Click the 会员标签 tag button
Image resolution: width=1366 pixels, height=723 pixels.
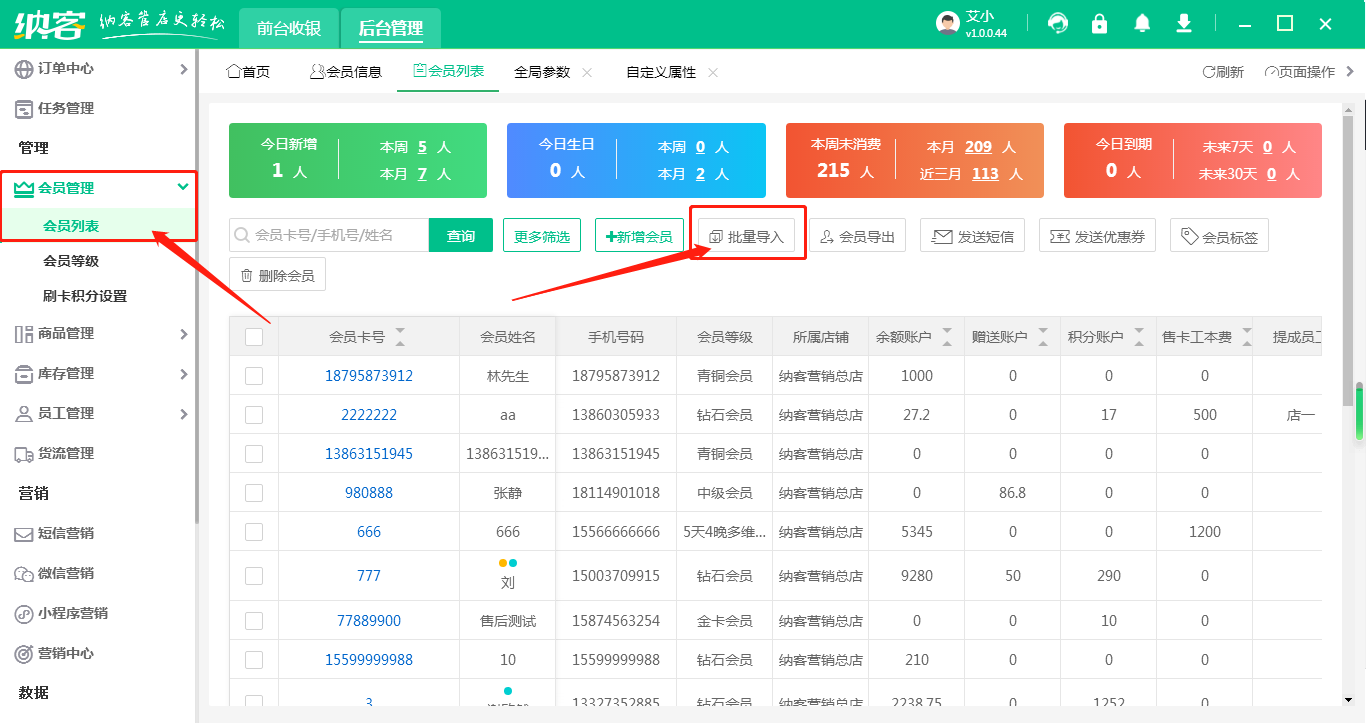[x=1219, y=236]
